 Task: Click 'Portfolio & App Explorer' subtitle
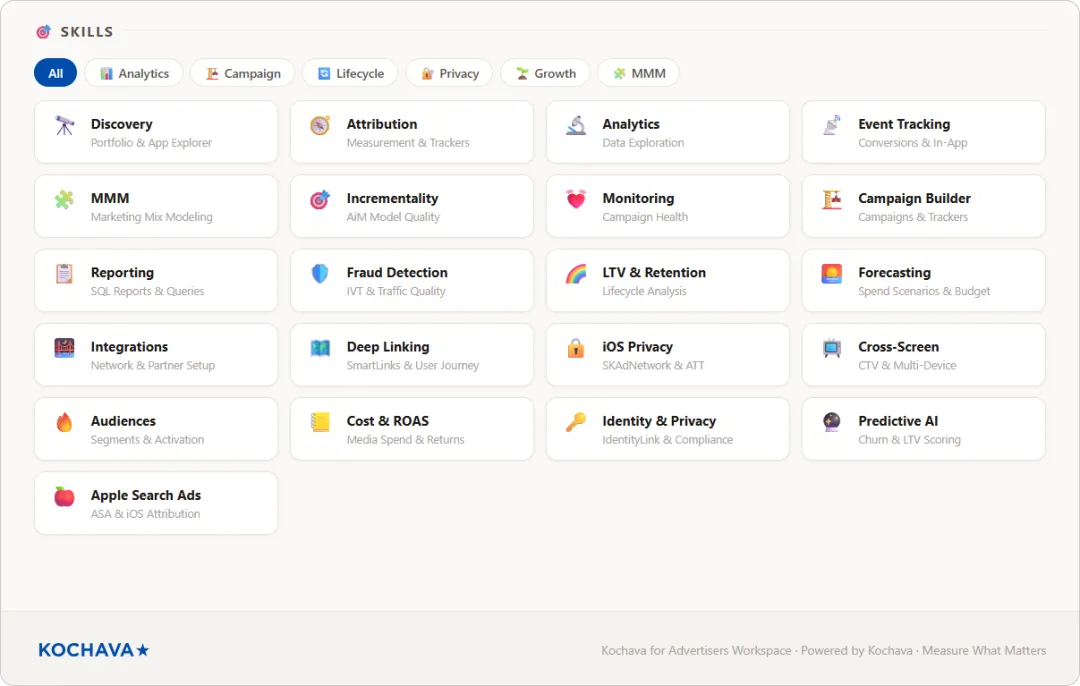tap(152, 143)
